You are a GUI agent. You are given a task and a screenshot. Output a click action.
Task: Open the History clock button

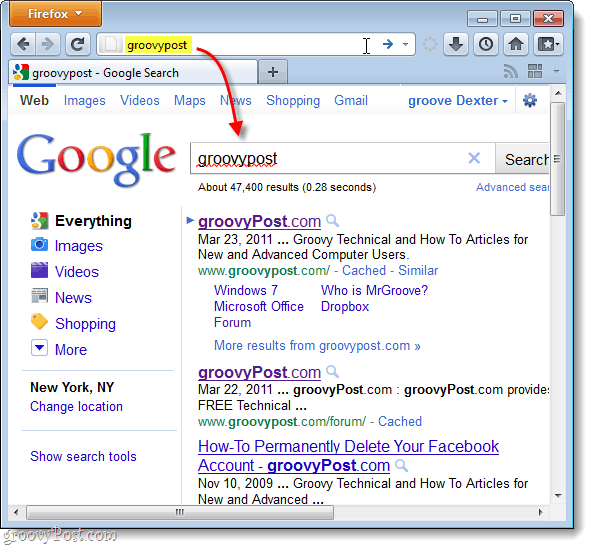486,44
